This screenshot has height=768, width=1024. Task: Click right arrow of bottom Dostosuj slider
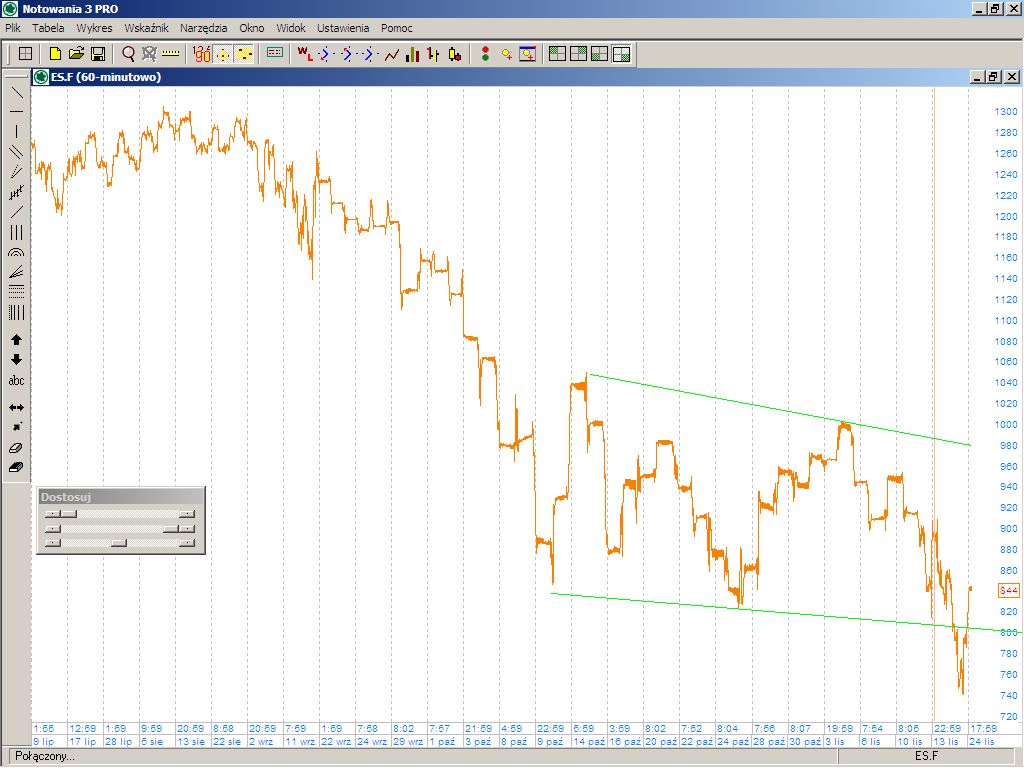[x=187, y=543]
